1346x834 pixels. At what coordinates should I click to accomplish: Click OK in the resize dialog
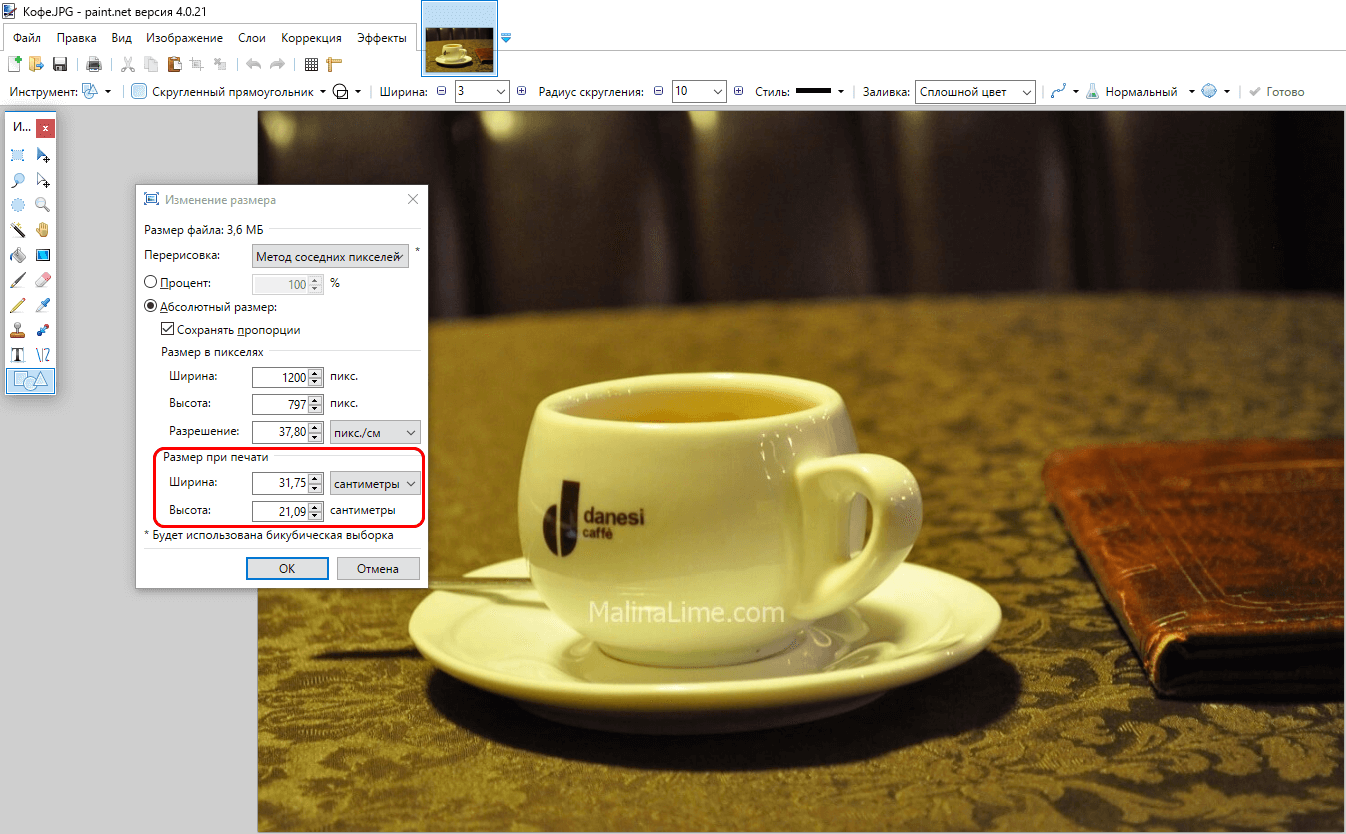pyautogui.click(x=287, y=568)
